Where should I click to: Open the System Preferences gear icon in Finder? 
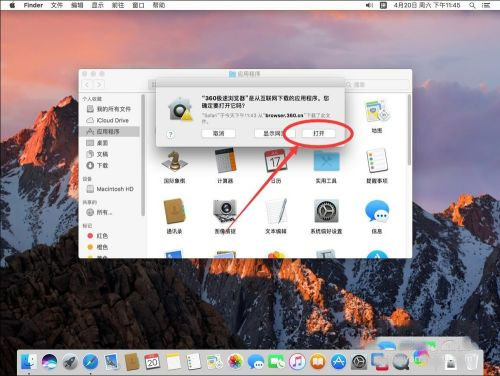(326, 211)
